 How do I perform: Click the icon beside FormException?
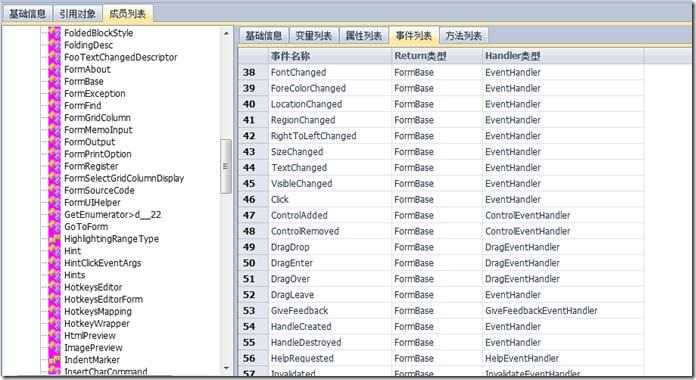(54, 94)
